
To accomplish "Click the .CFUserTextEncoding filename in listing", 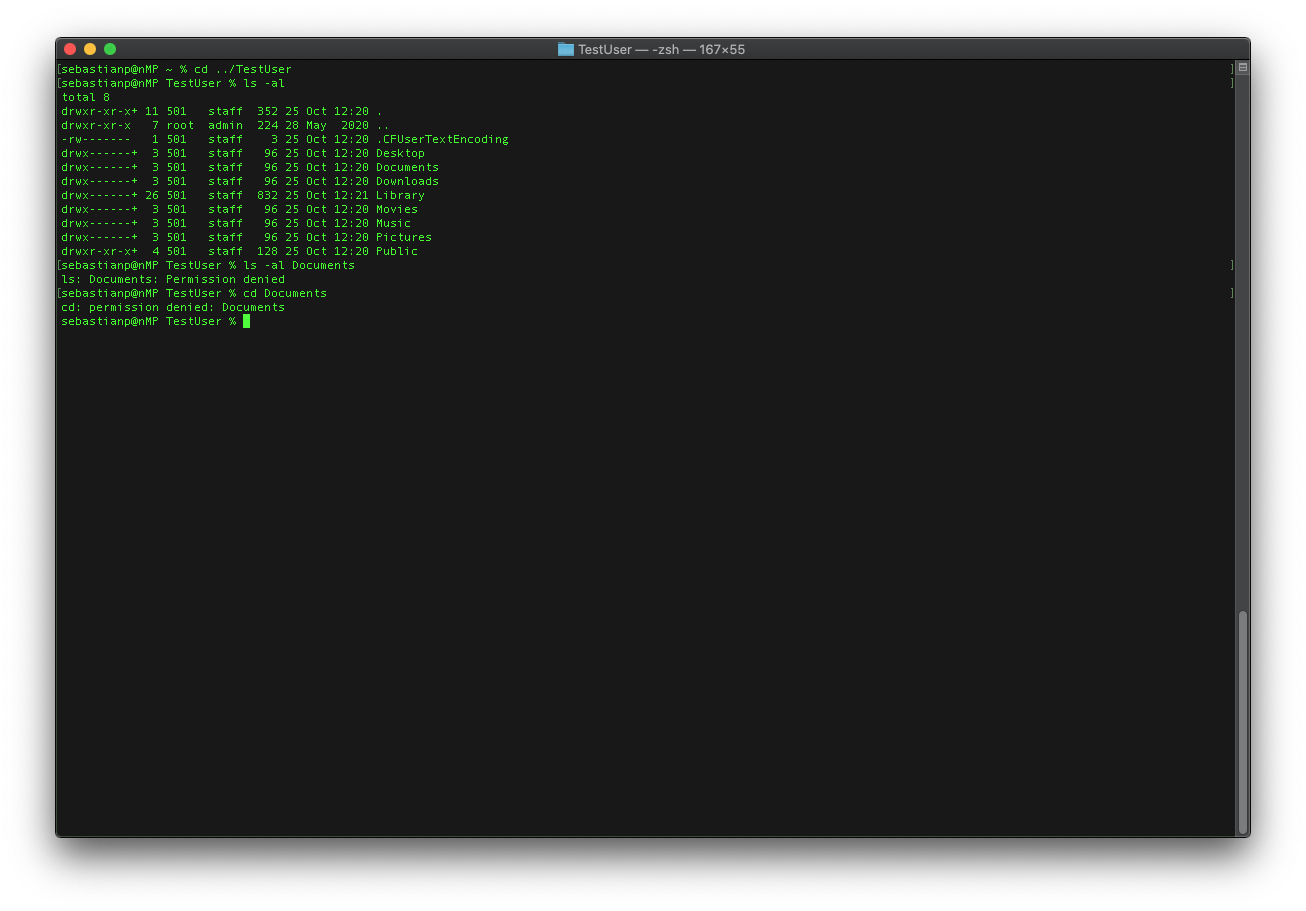I will (442, 139).
